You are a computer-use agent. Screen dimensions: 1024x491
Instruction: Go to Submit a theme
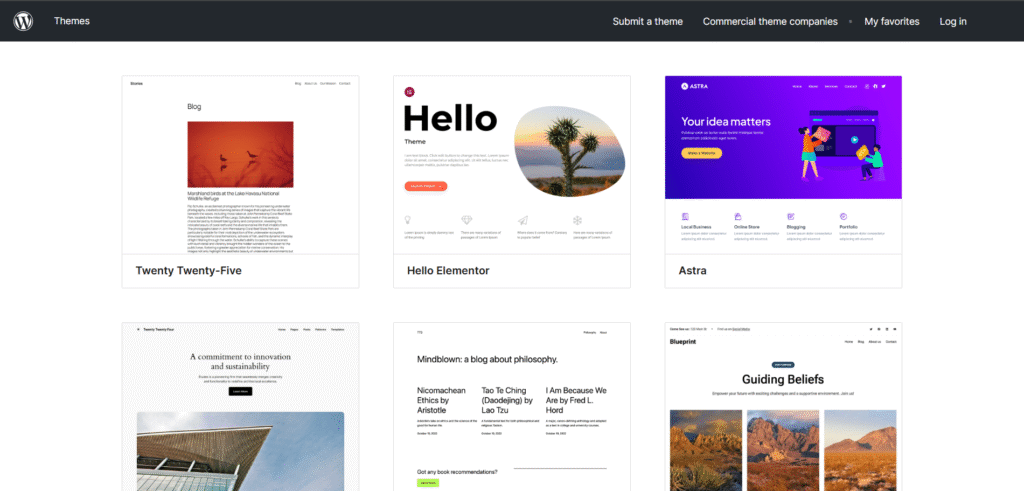(647, 21)
